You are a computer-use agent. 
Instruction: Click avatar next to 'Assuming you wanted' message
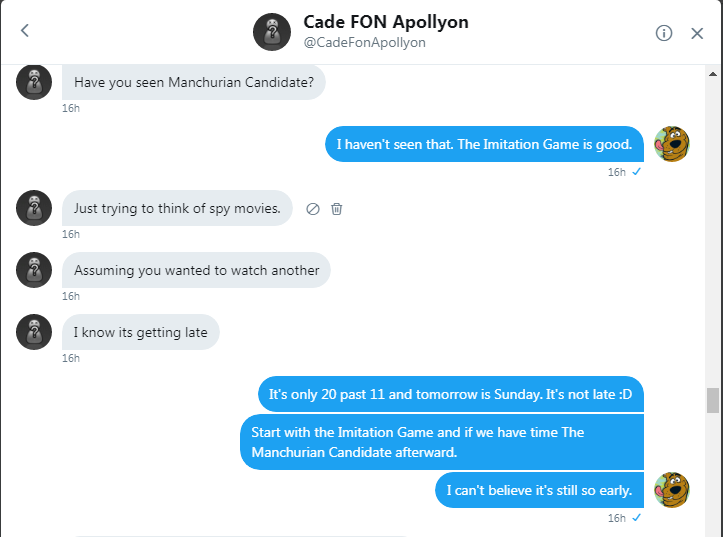(x=34, y=270)
